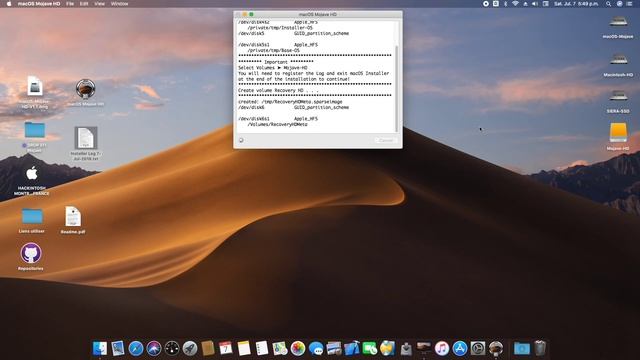The image size is (640, 360).
Task: Open System Preferences from the Dock
Action: [x=478, y=348]
